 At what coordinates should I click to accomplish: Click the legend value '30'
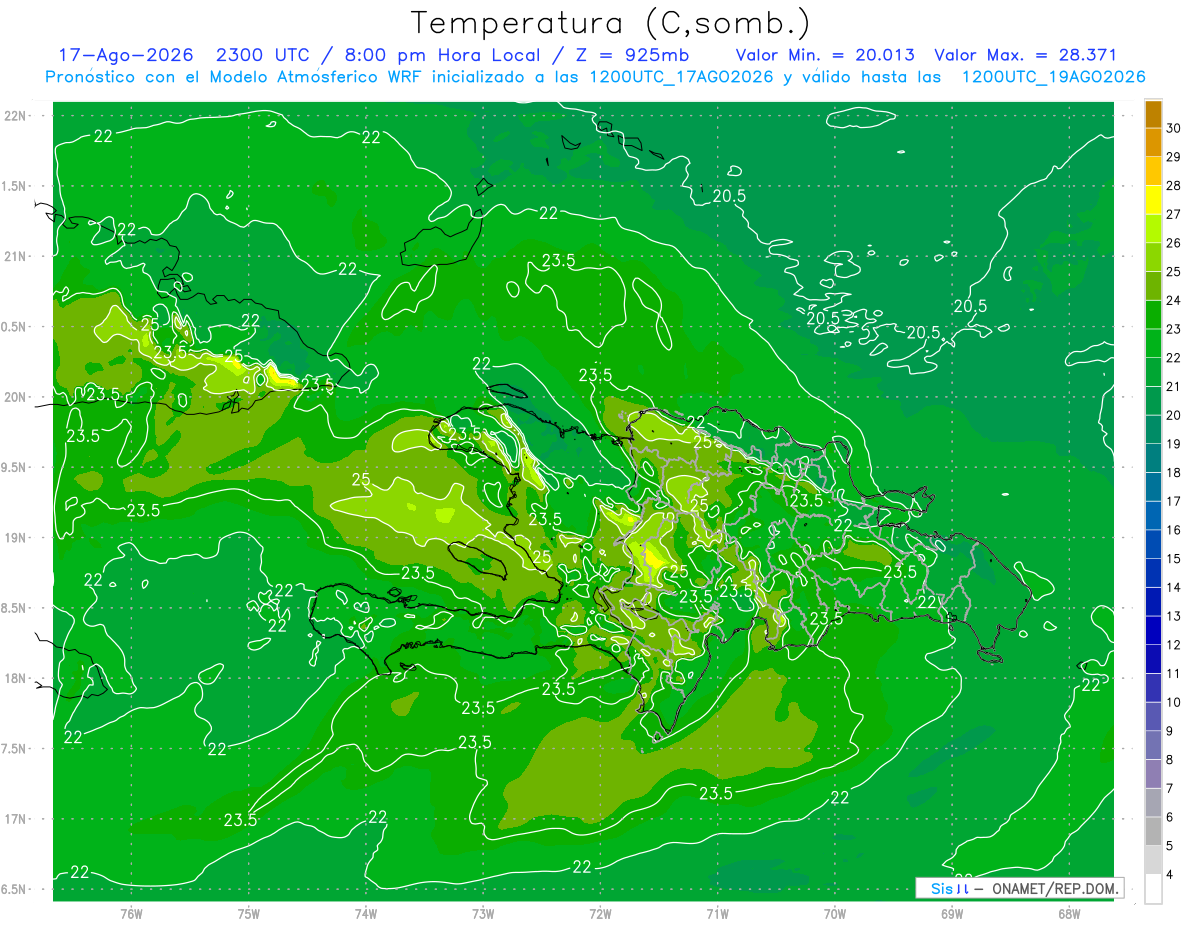click(1175, 128)
